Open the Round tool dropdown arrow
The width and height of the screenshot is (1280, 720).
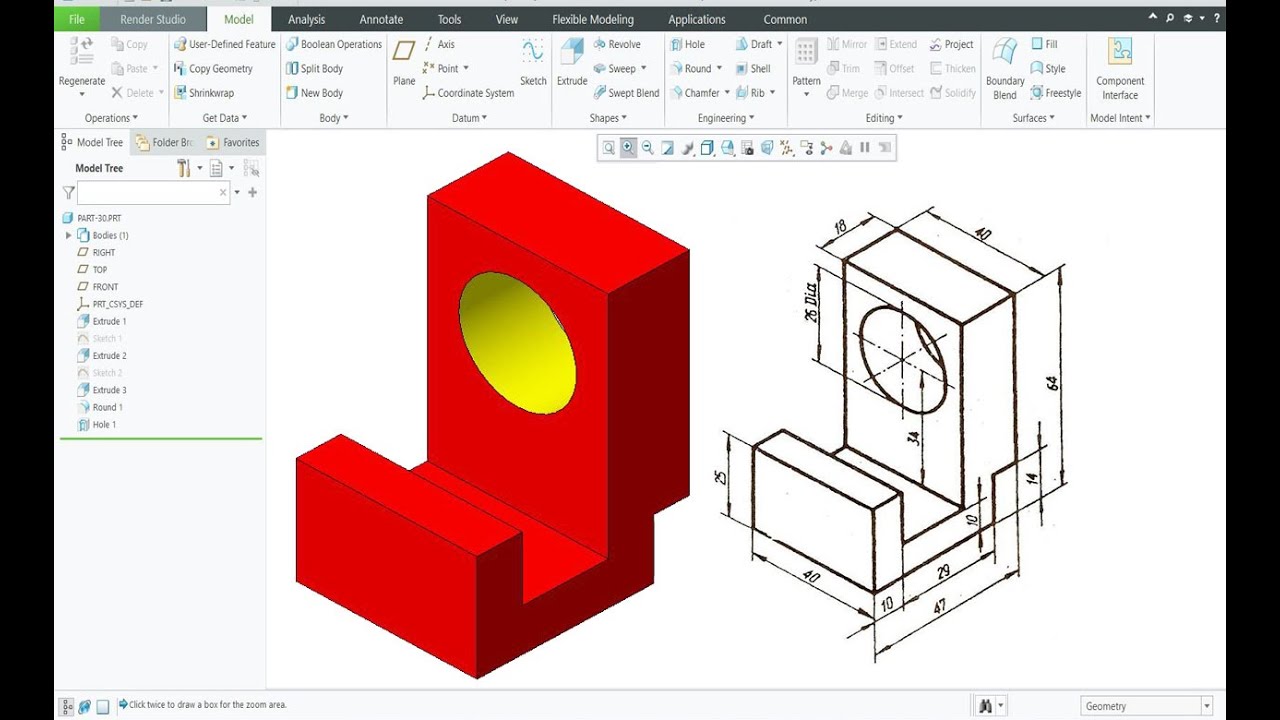719,69
